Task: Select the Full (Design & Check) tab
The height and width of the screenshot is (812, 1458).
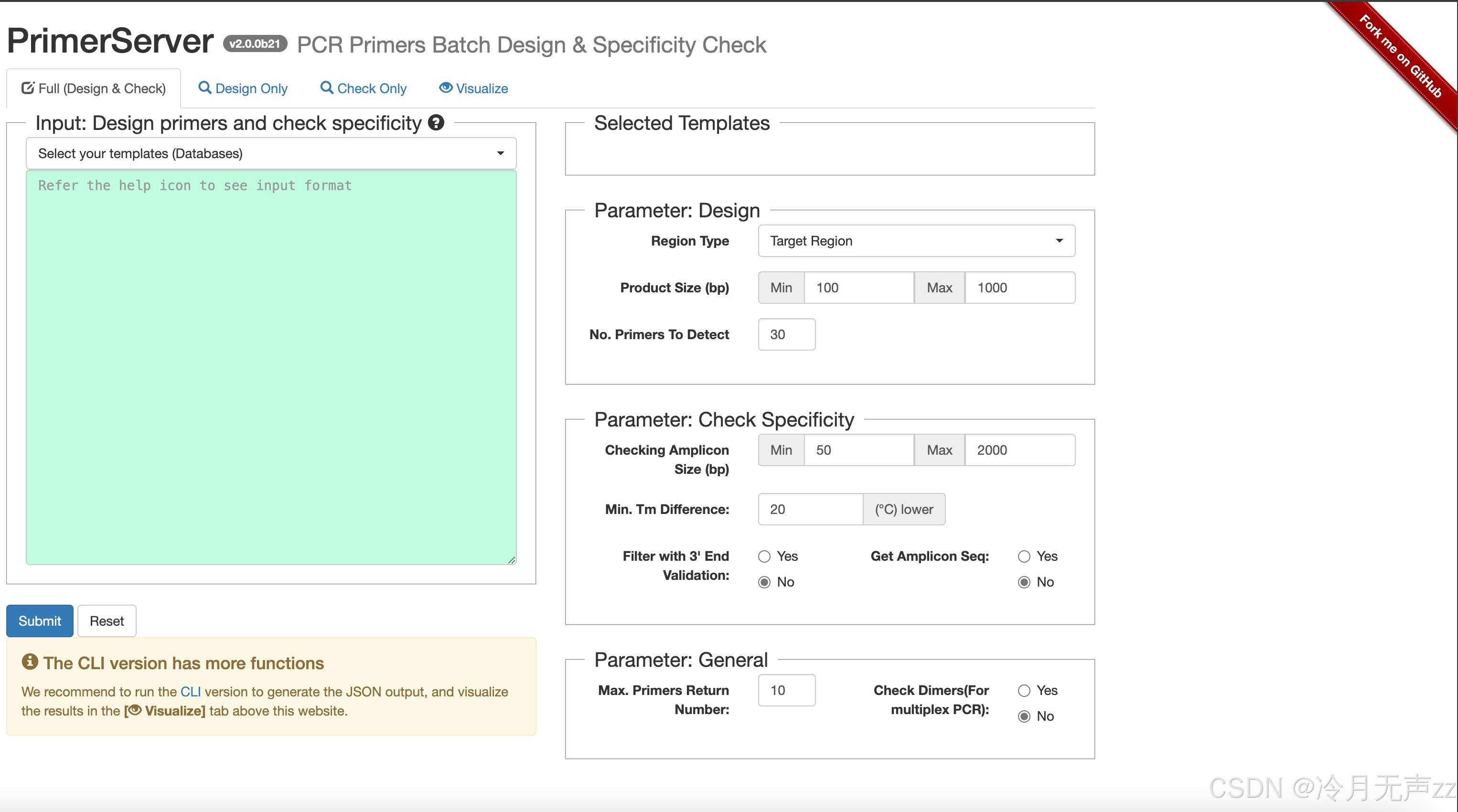Action: [93, 88]
